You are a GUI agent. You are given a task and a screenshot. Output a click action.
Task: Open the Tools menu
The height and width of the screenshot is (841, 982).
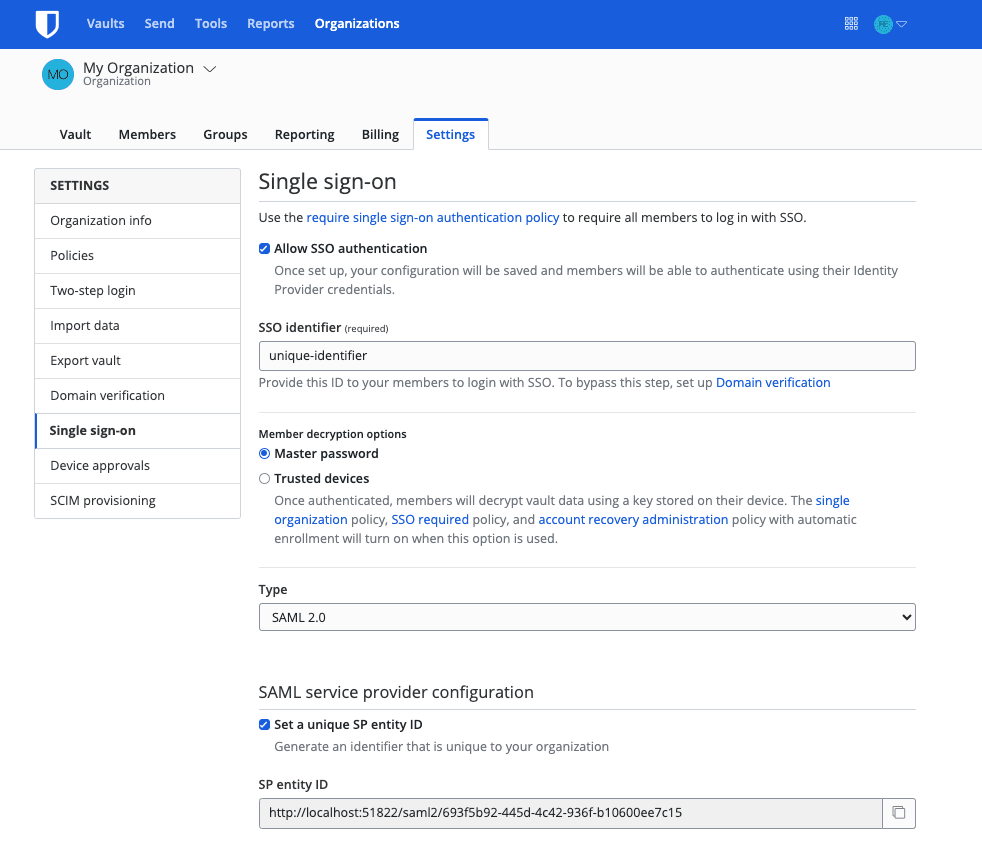click(210, 23)
